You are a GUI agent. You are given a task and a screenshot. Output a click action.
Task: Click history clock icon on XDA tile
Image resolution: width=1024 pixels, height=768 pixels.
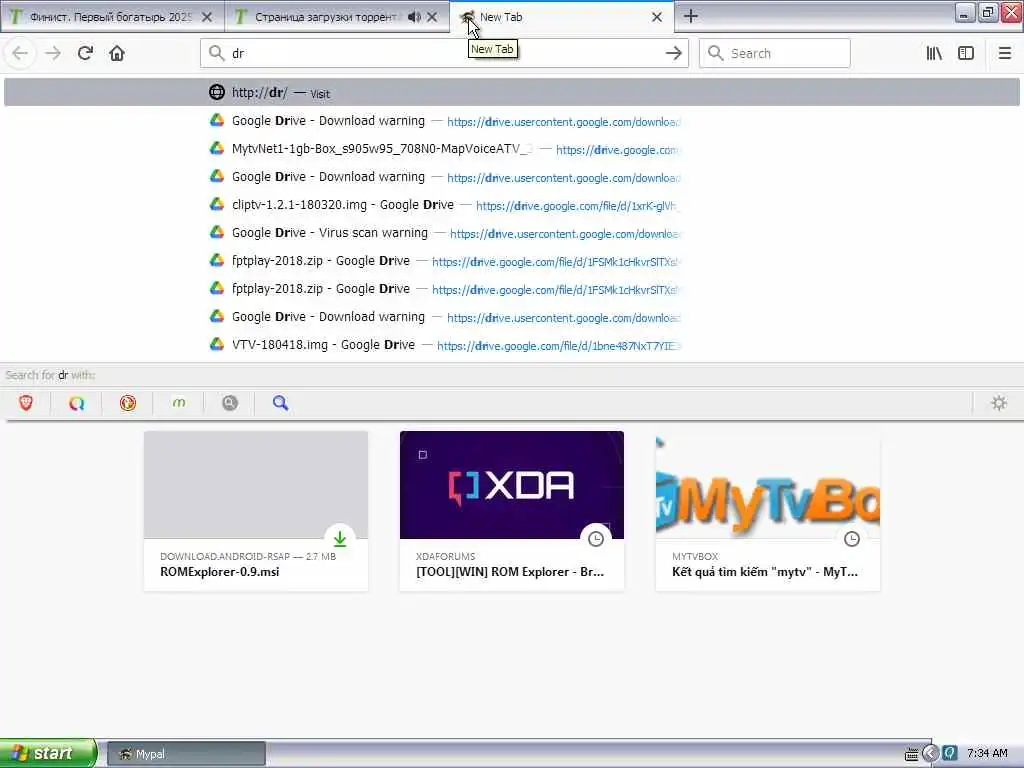click(596, 539)
